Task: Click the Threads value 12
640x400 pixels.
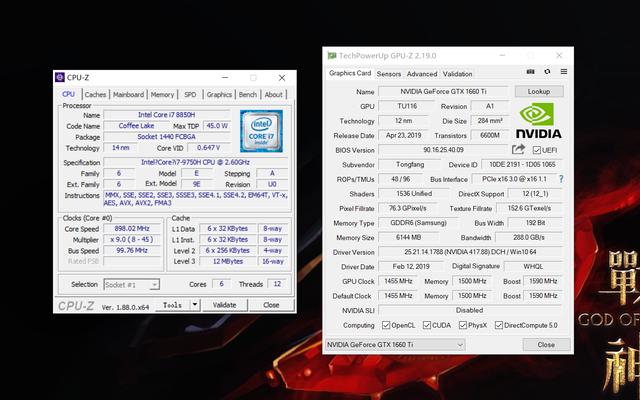Action: click(x=278, y=284)
